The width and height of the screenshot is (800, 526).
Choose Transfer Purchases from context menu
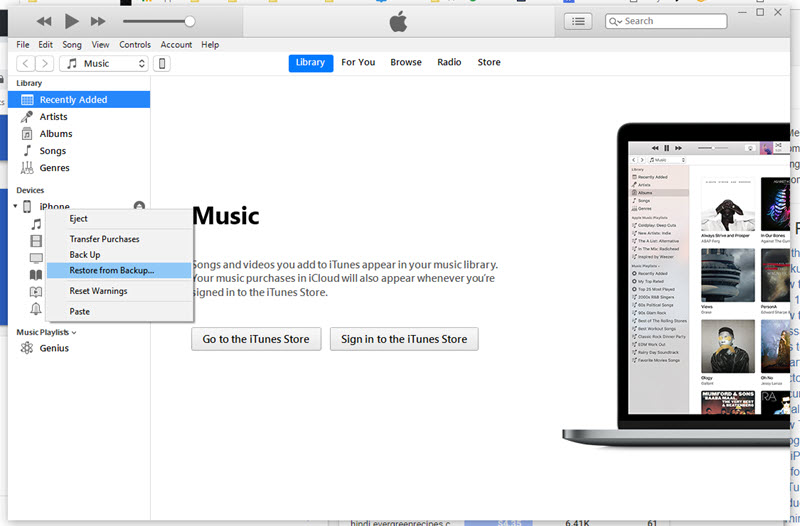click(x=119, y=239)
